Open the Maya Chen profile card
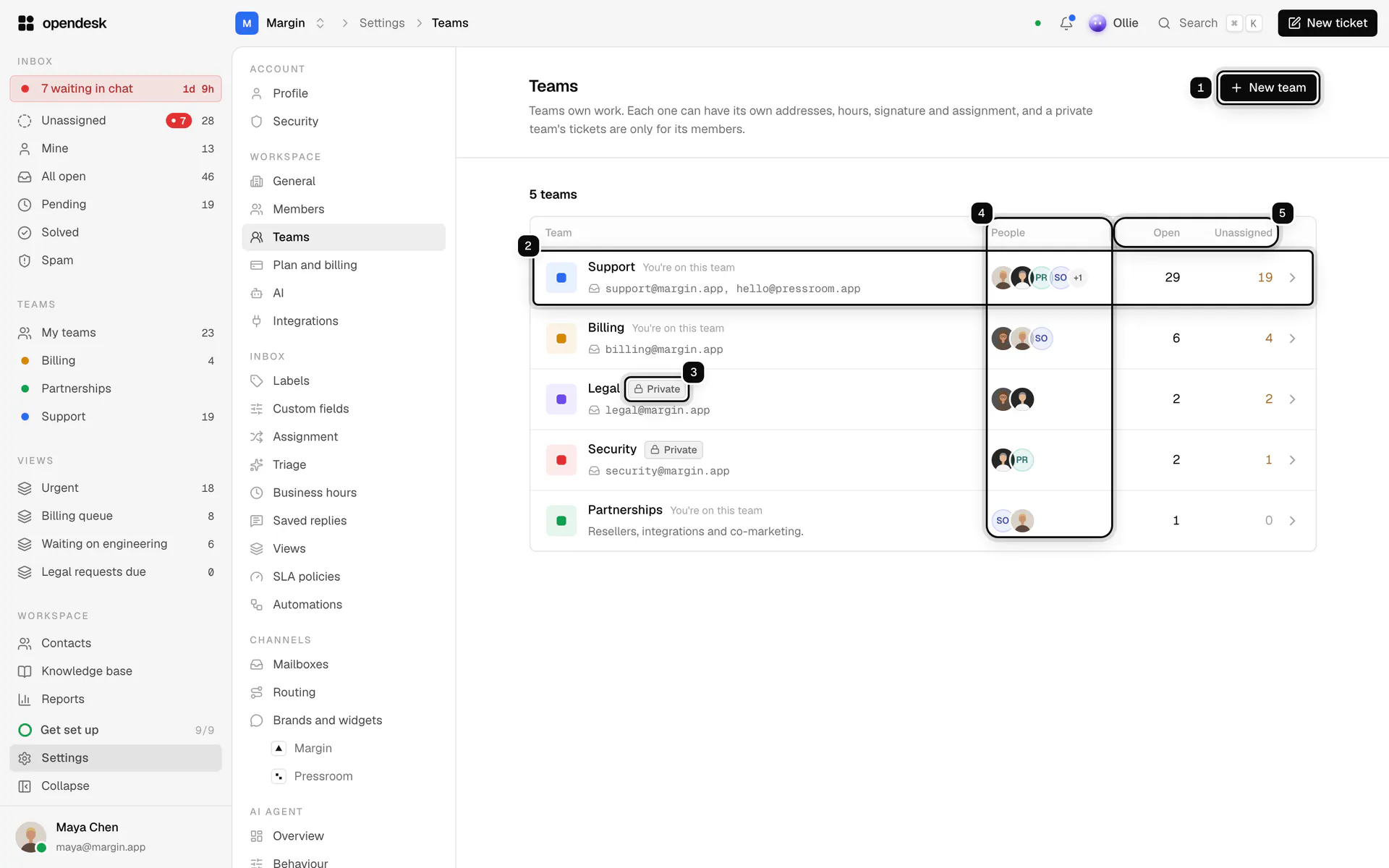The height and width of the screenshot is (868, 1389). (x=116, y=837)
